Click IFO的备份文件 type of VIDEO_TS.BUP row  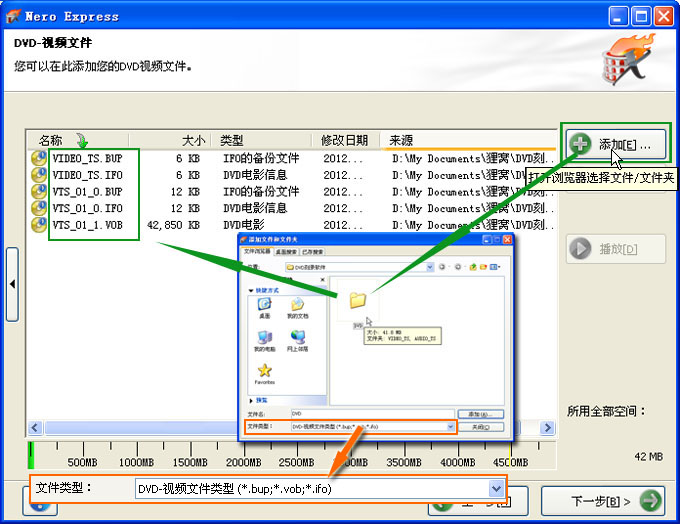261,158
